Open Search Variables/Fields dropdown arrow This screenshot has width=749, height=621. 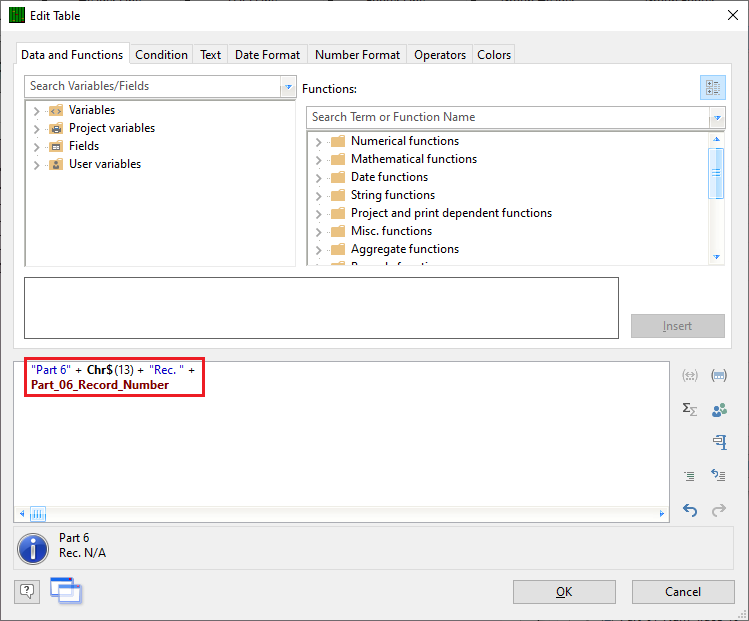[288, 87]
